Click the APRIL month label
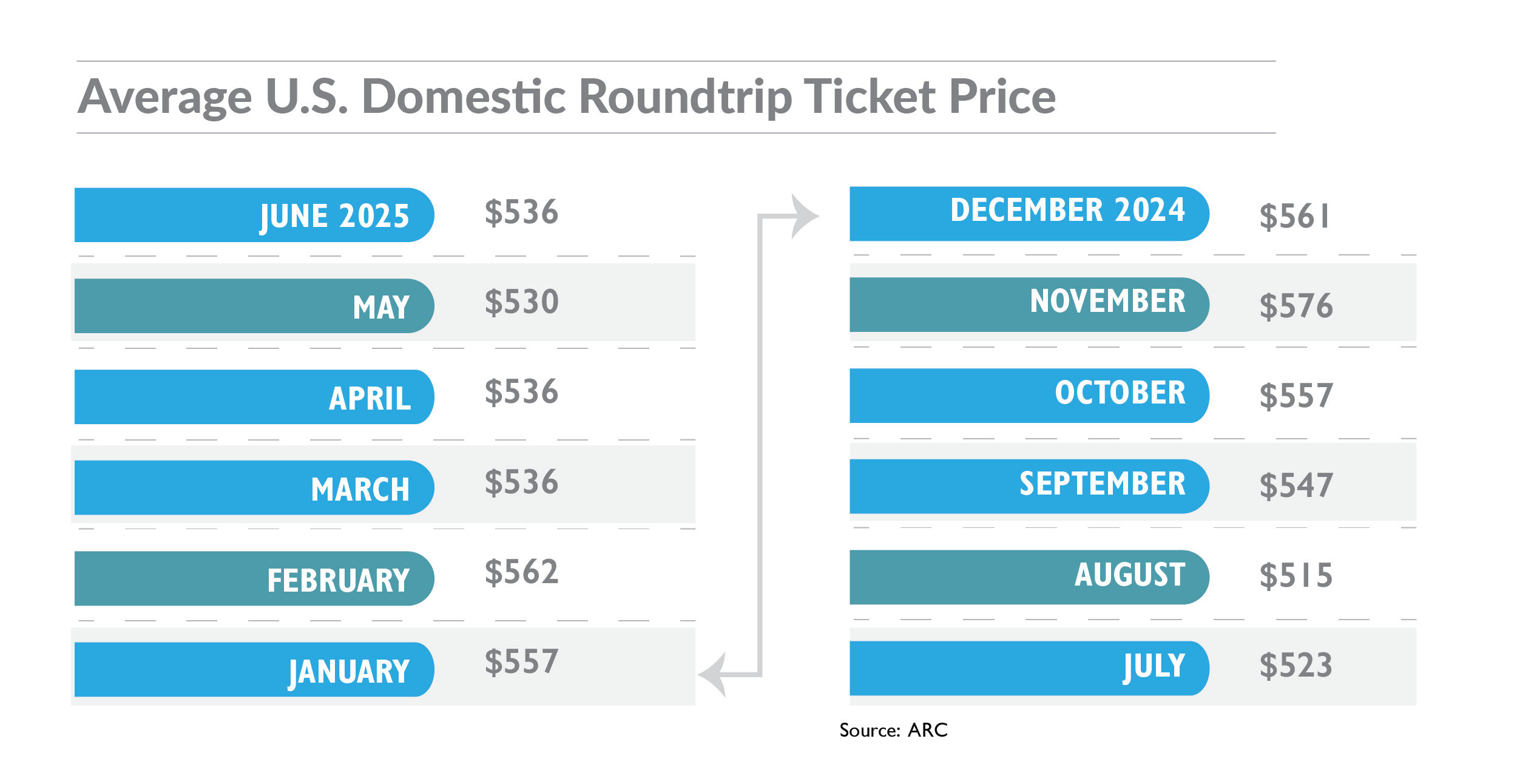The width and height of the screenshot is (1517, 784). 370,399
